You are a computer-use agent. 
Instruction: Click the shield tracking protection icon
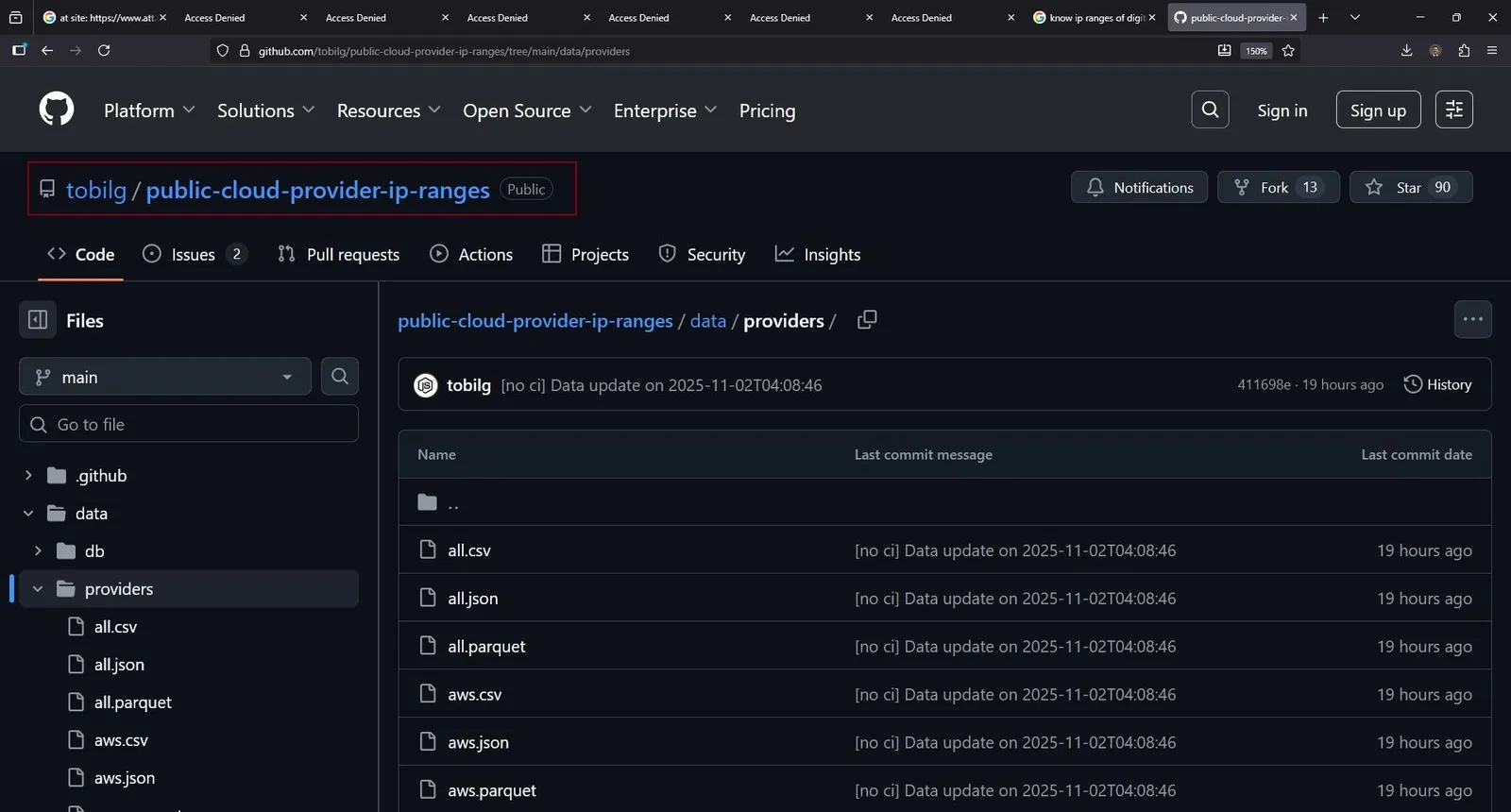click(x=223, y=51)
